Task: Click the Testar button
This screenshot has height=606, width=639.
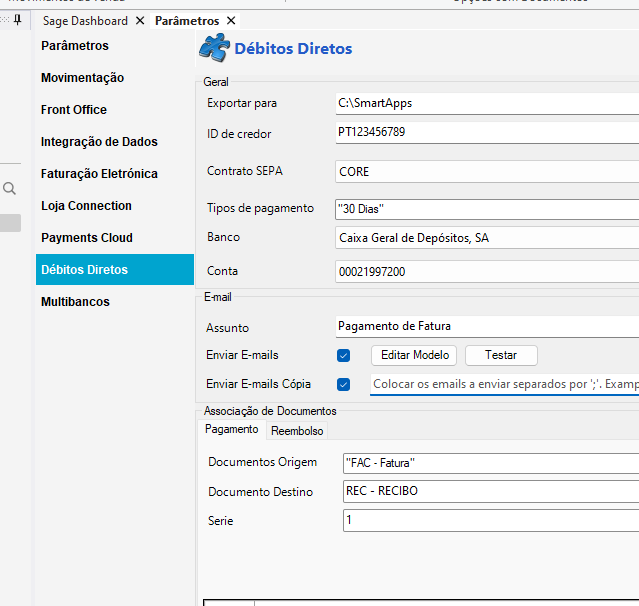Action: coord(501,355)
